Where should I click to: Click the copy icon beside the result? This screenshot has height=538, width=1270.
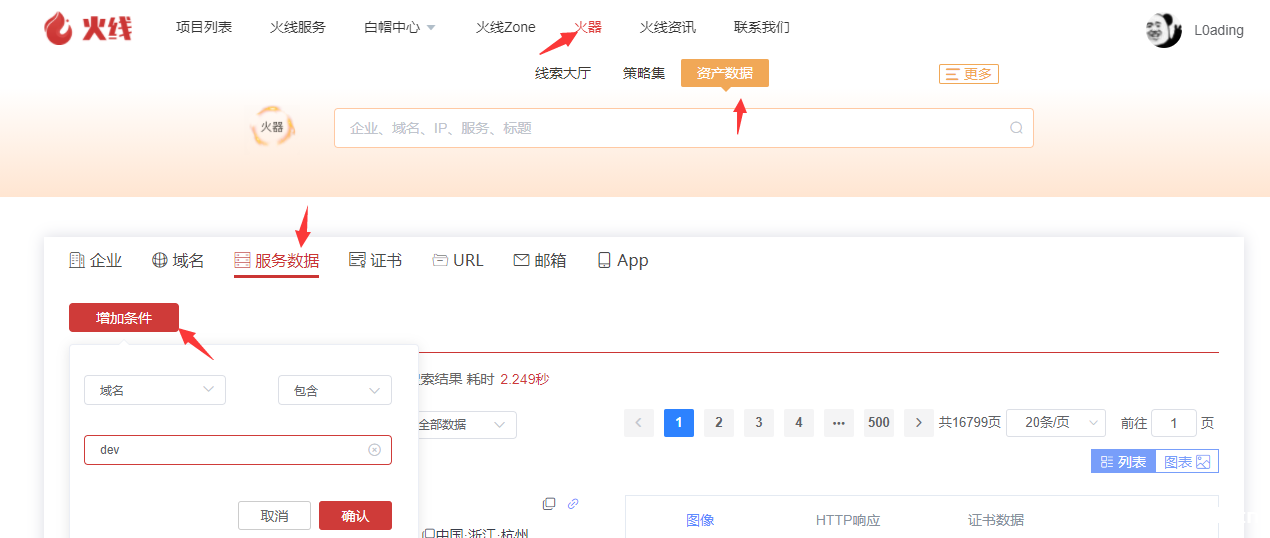click(x=548, y=504)
